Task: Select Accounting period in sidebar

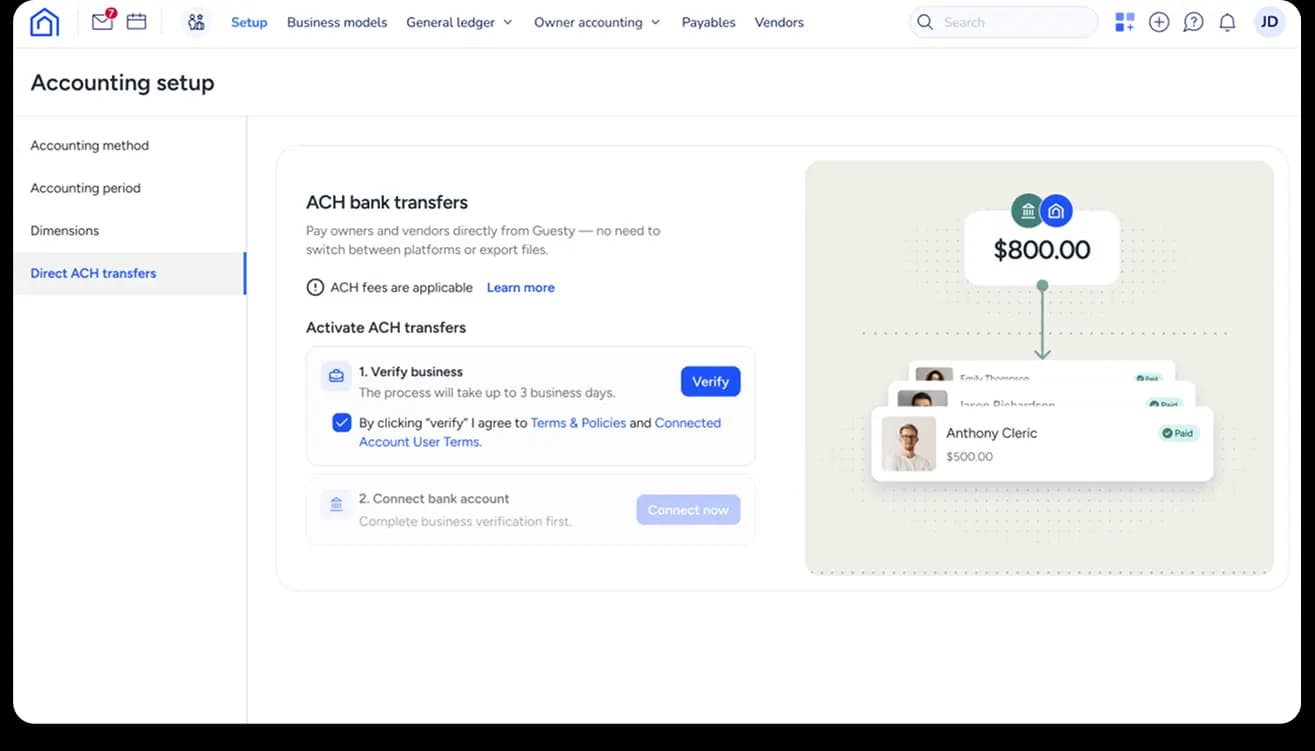Action: click(x=130, y=188)
